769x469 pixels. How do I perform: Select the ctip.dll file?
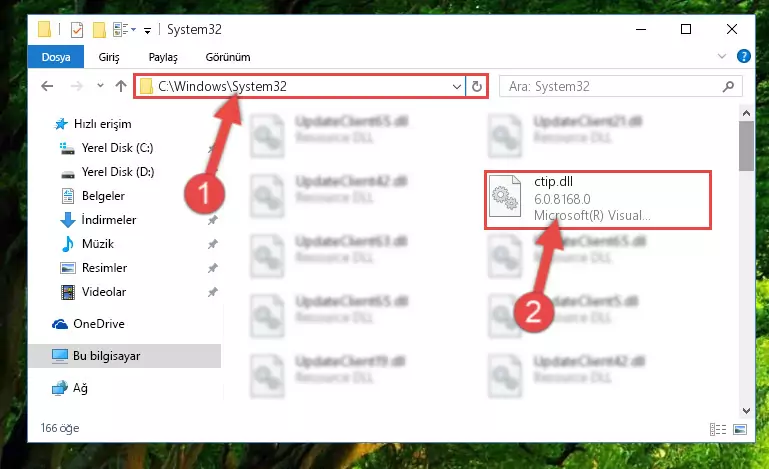tap(598, 200)
